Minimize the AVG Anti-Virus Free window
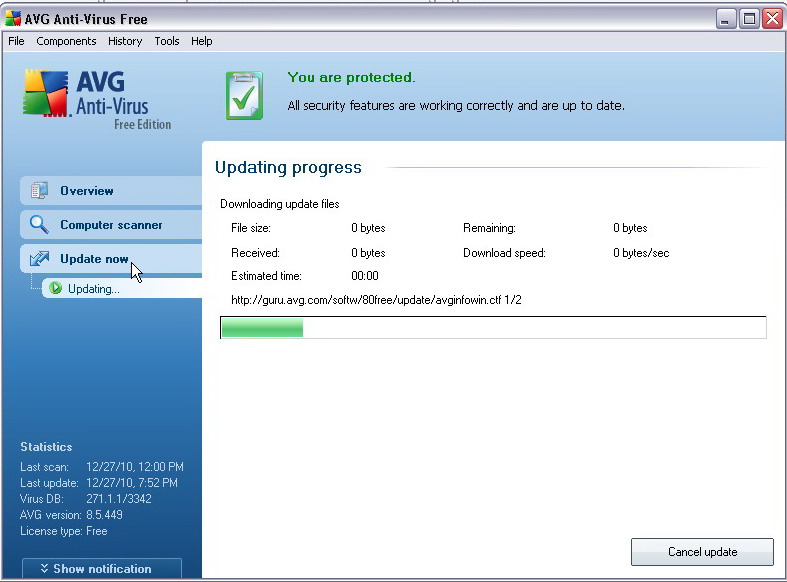787x582 pixels. click(x=725, y=19)
